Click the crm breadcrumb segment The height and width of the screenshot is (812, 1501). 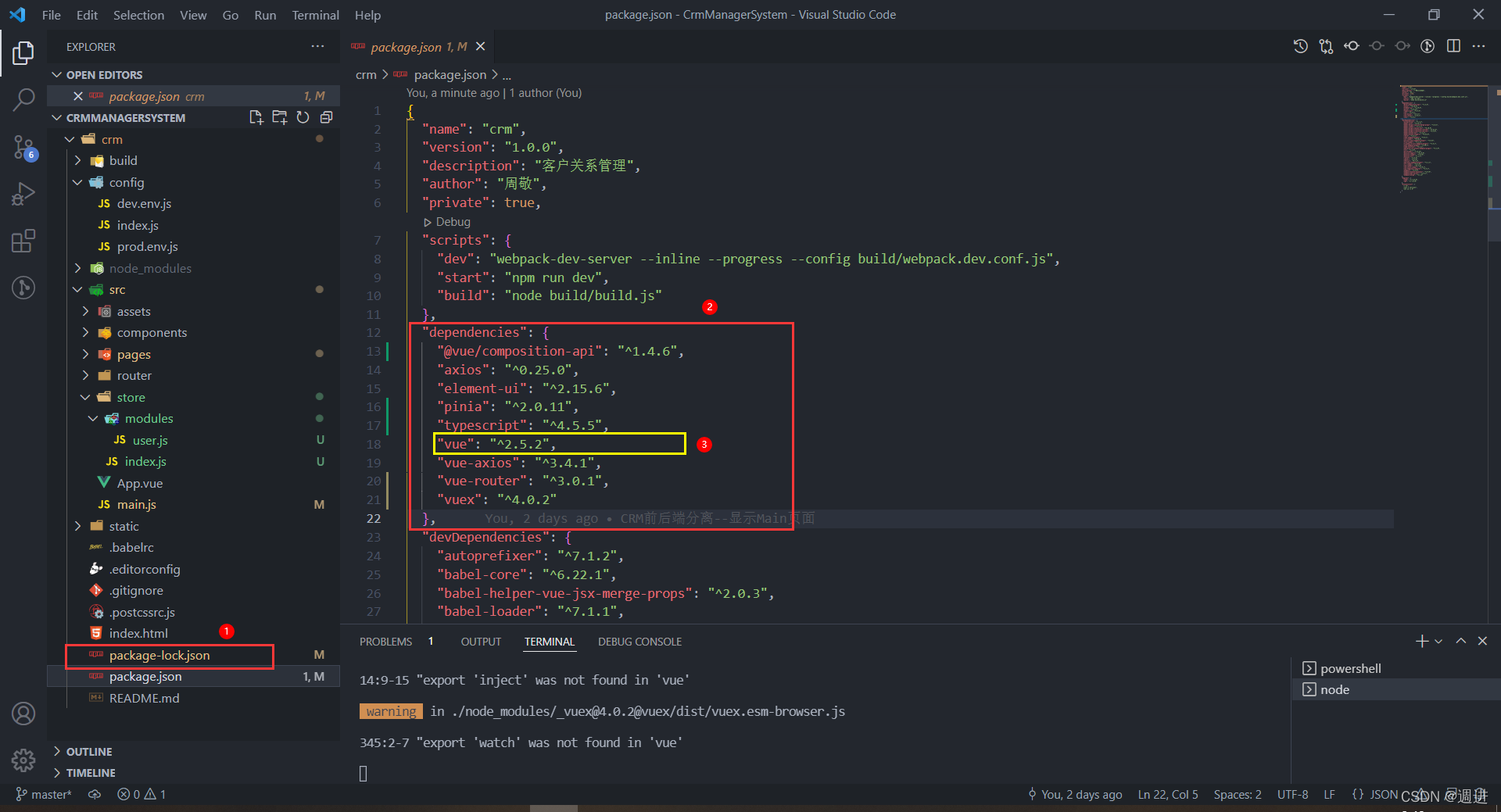pyautogui.click(x=365, y=75)
